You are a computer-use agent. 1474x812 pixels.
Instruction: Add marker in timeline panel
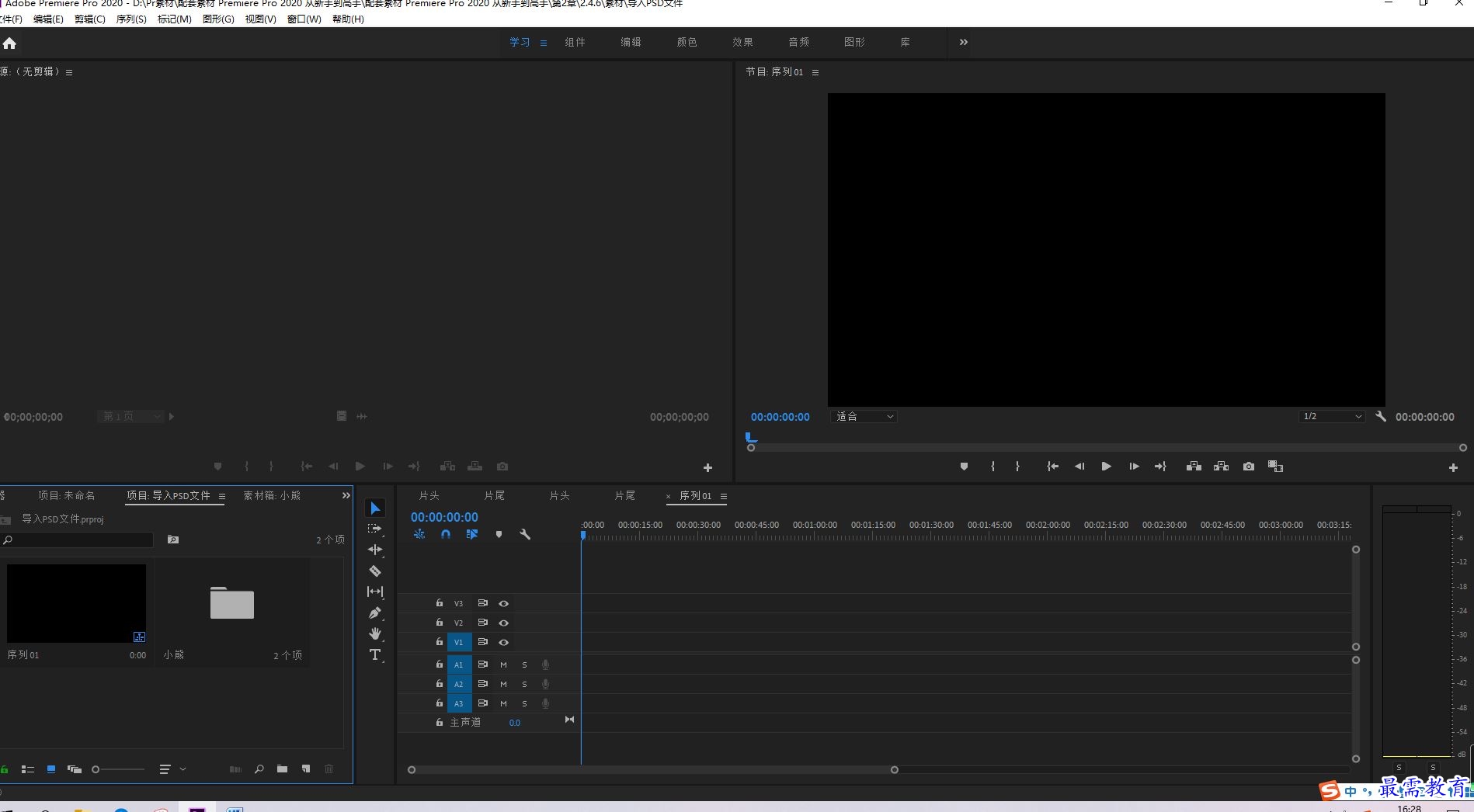499,534
